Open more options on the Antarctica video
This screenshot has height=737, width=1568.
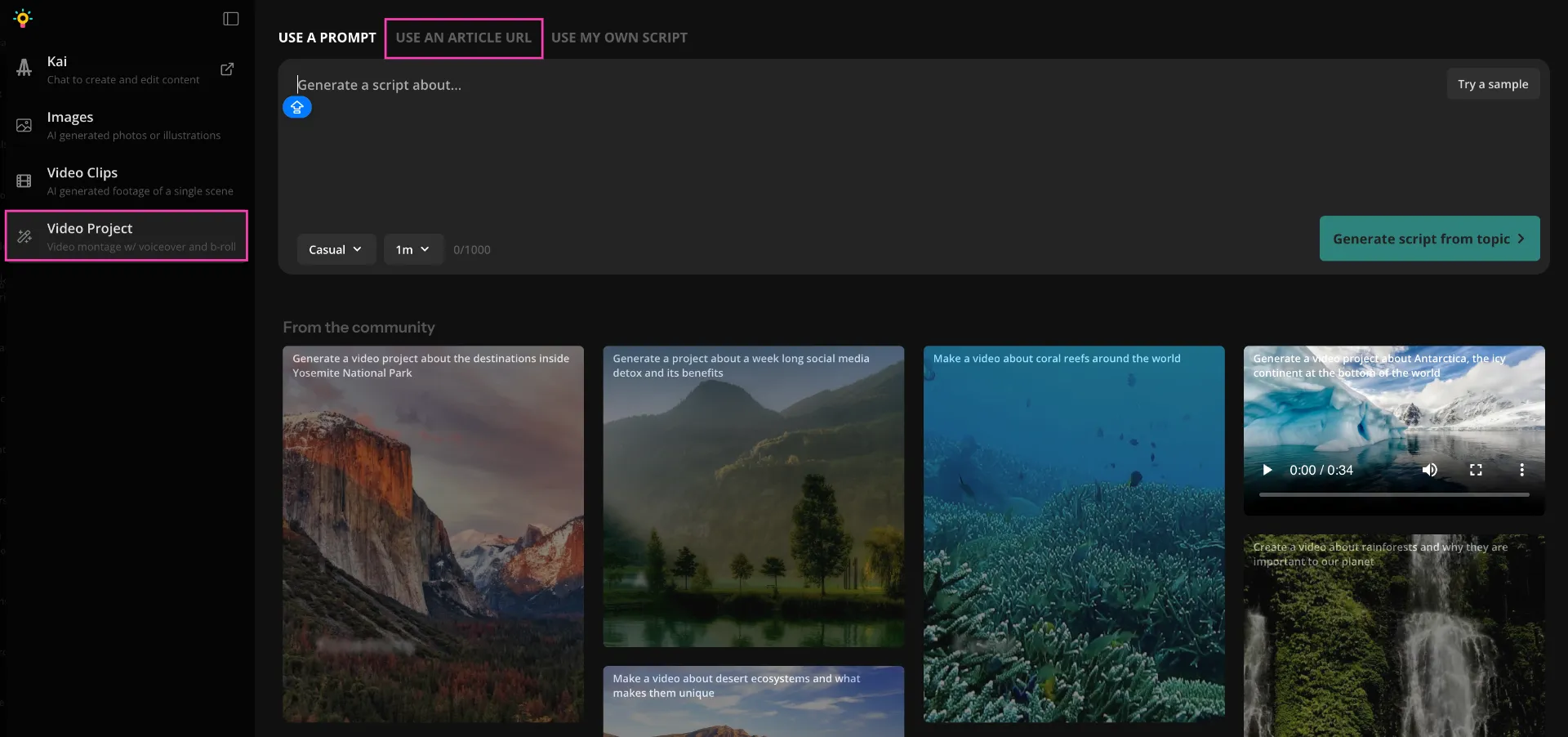point(1522,470)
